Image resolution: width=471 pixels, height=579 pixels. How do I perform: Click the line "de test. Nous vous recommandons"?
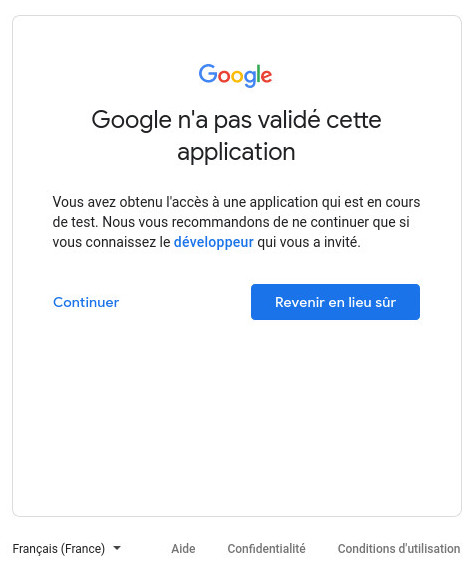coord(231,222)
